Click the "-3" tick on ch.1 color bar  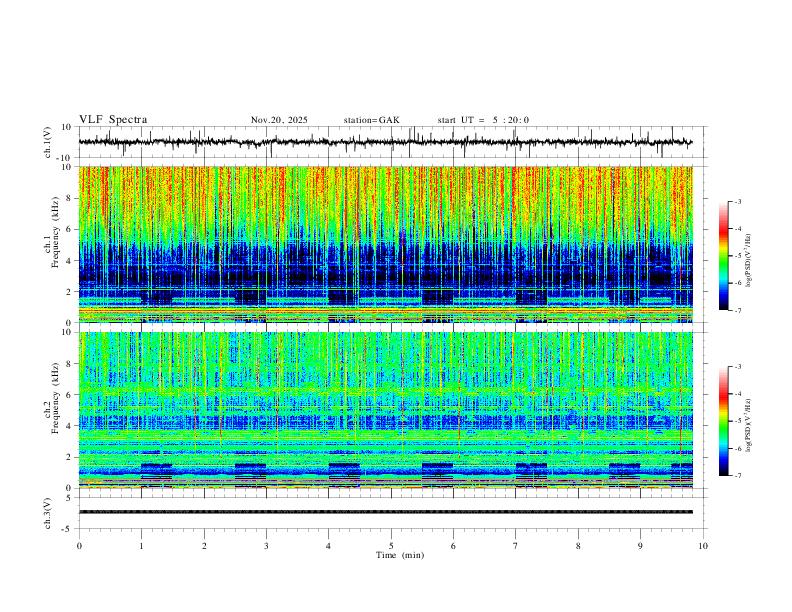coord(738,201)
